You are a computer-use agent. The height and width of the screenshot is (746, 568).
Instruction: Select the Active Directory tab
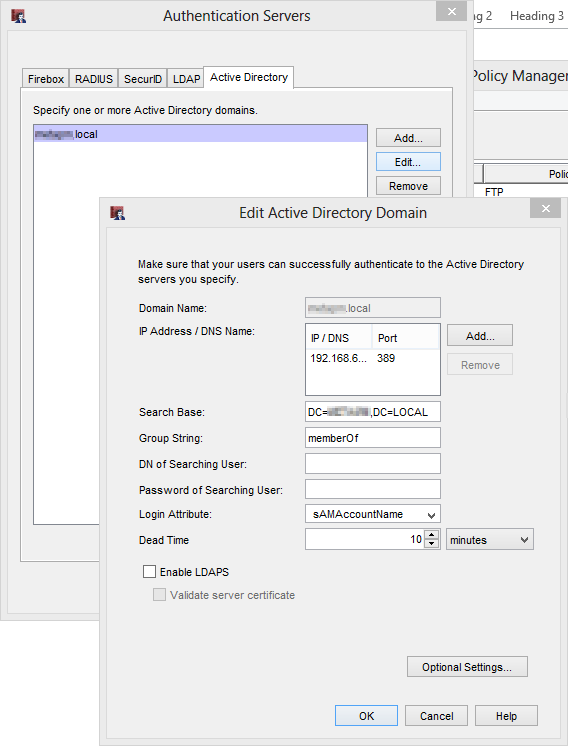coord(249,77)
